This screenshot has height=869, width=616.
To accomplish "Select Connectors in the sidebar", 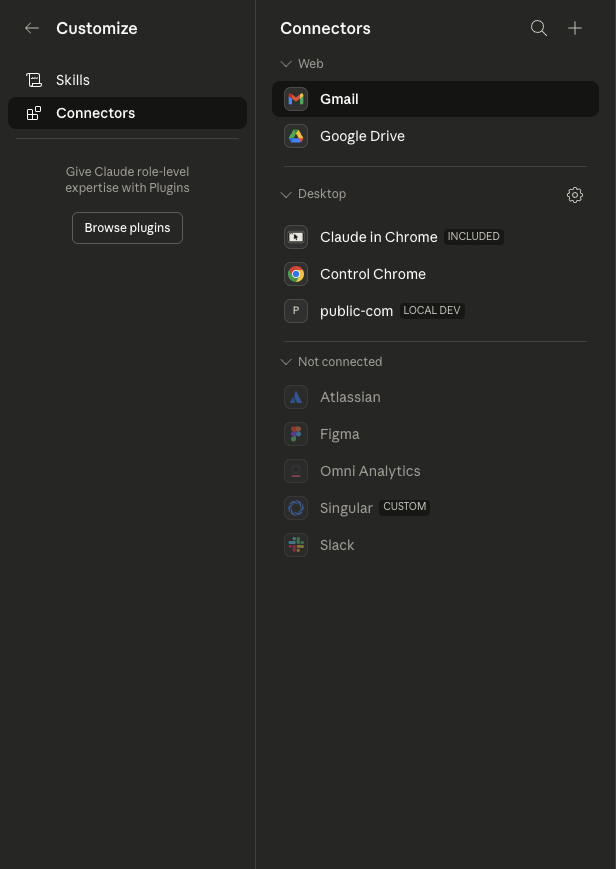I will point(95,113).
